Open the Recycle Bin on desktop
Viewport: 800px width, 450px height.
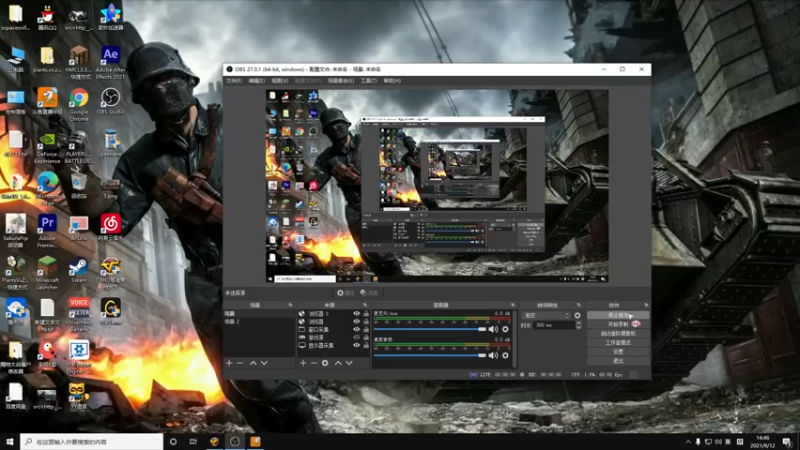(x=79, y=185)
